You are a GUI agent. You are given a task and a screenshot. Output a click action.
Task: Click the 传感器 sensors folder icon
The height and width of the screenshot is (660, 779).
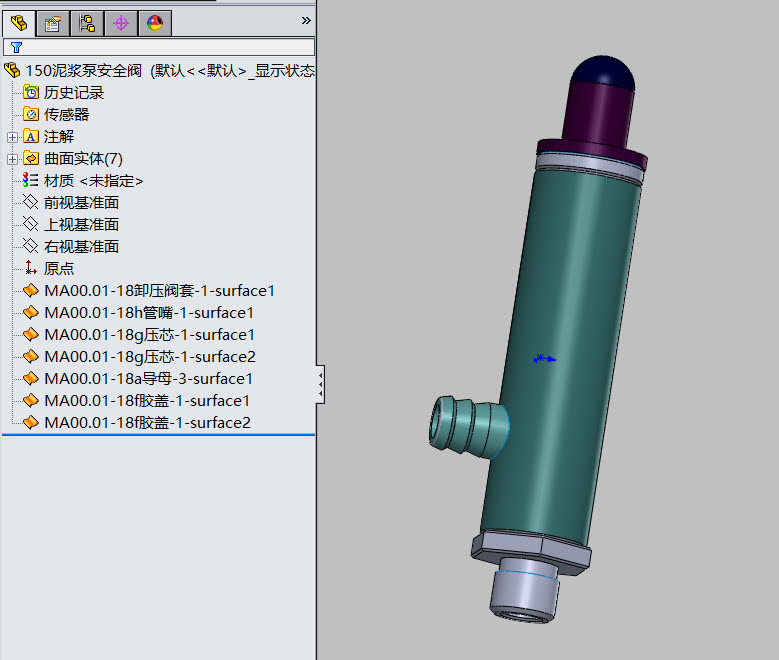(x=31, y=115)
